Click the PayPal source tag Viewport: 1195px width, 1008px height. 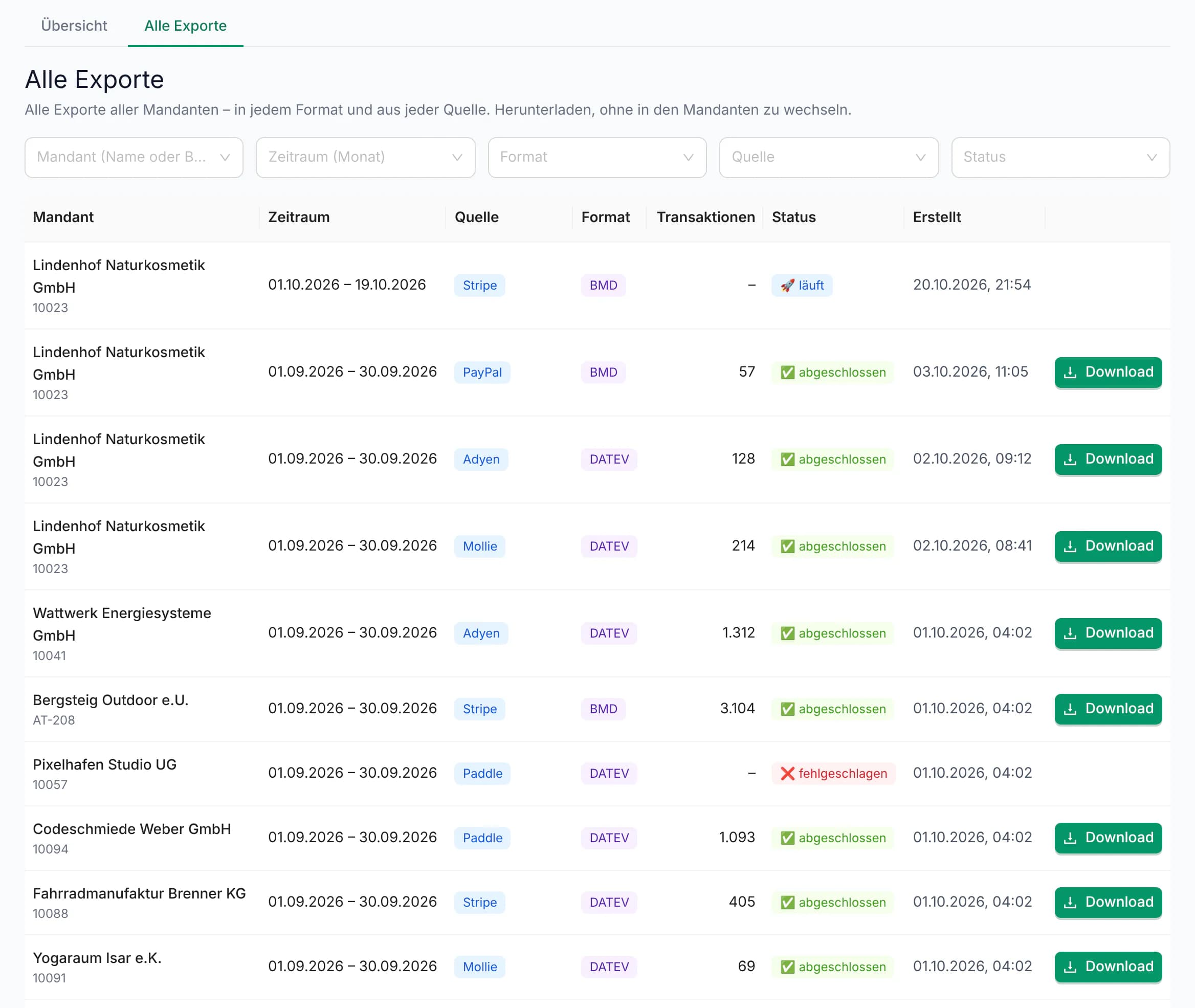point(482,372)
